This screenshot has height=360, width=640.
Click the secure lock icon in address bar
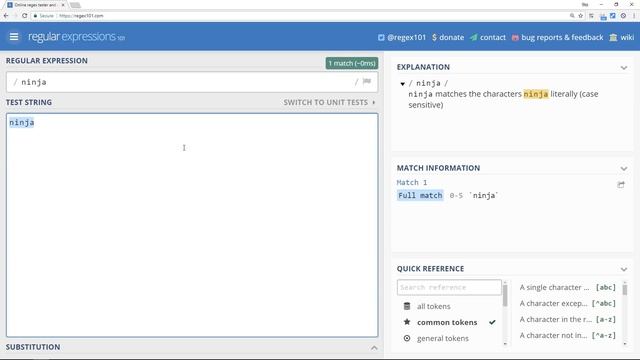35,16
